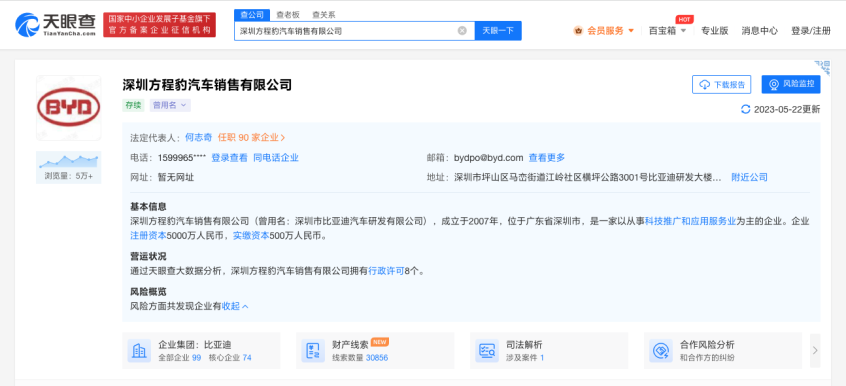Expand the 百宝箱 dropdown
Image resolution: width=846 pixels, height=386 pixels.
(683, 31)
